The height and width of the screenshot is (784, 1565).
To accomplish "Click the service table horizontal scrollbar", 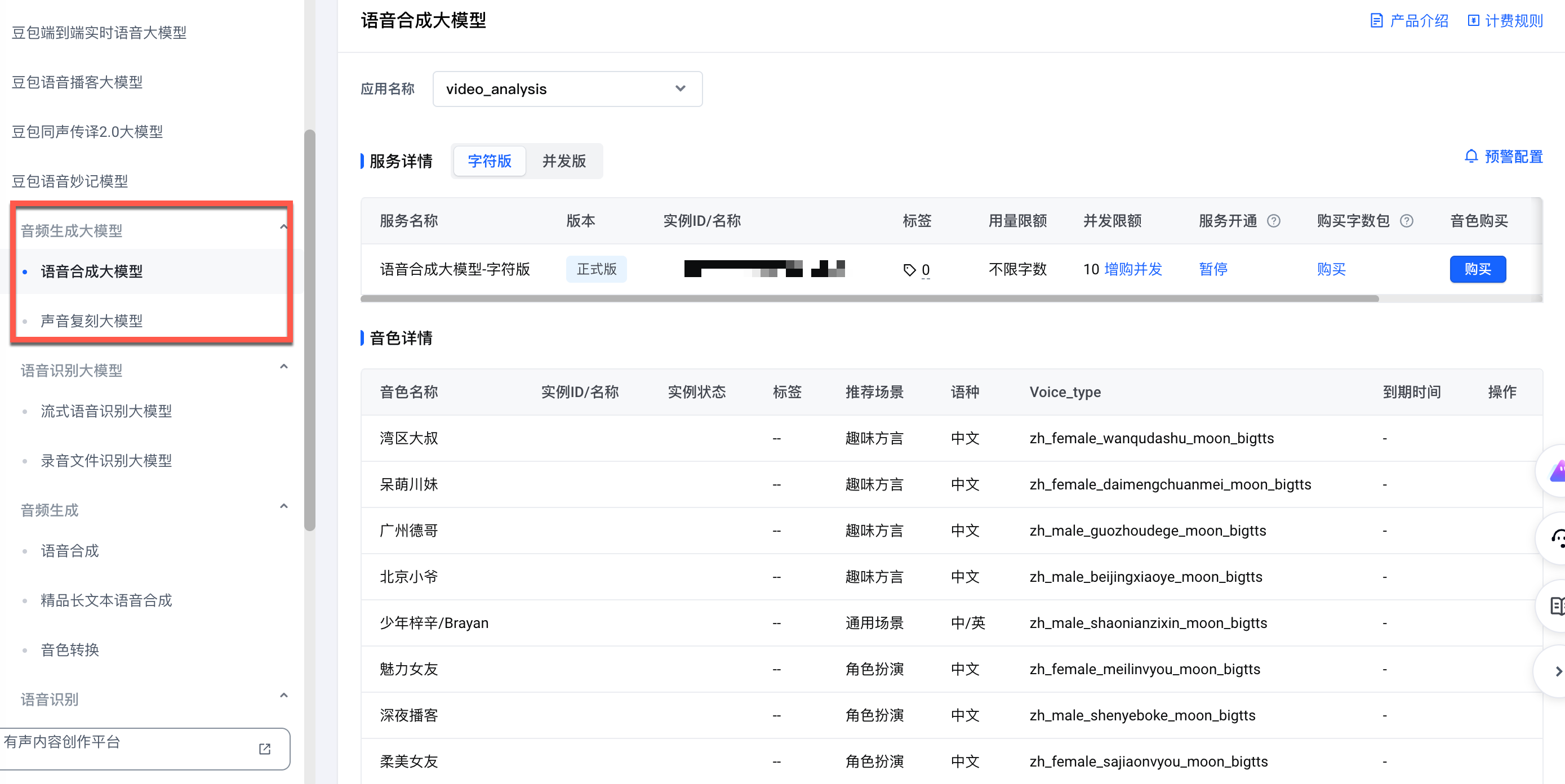I will pos(869,298).
